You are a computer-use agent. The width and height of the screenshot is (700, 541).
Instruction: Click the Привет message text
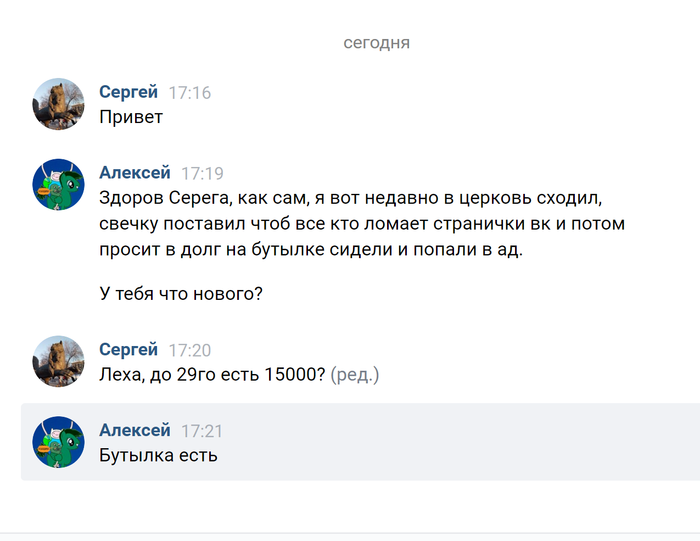point(131,117)
